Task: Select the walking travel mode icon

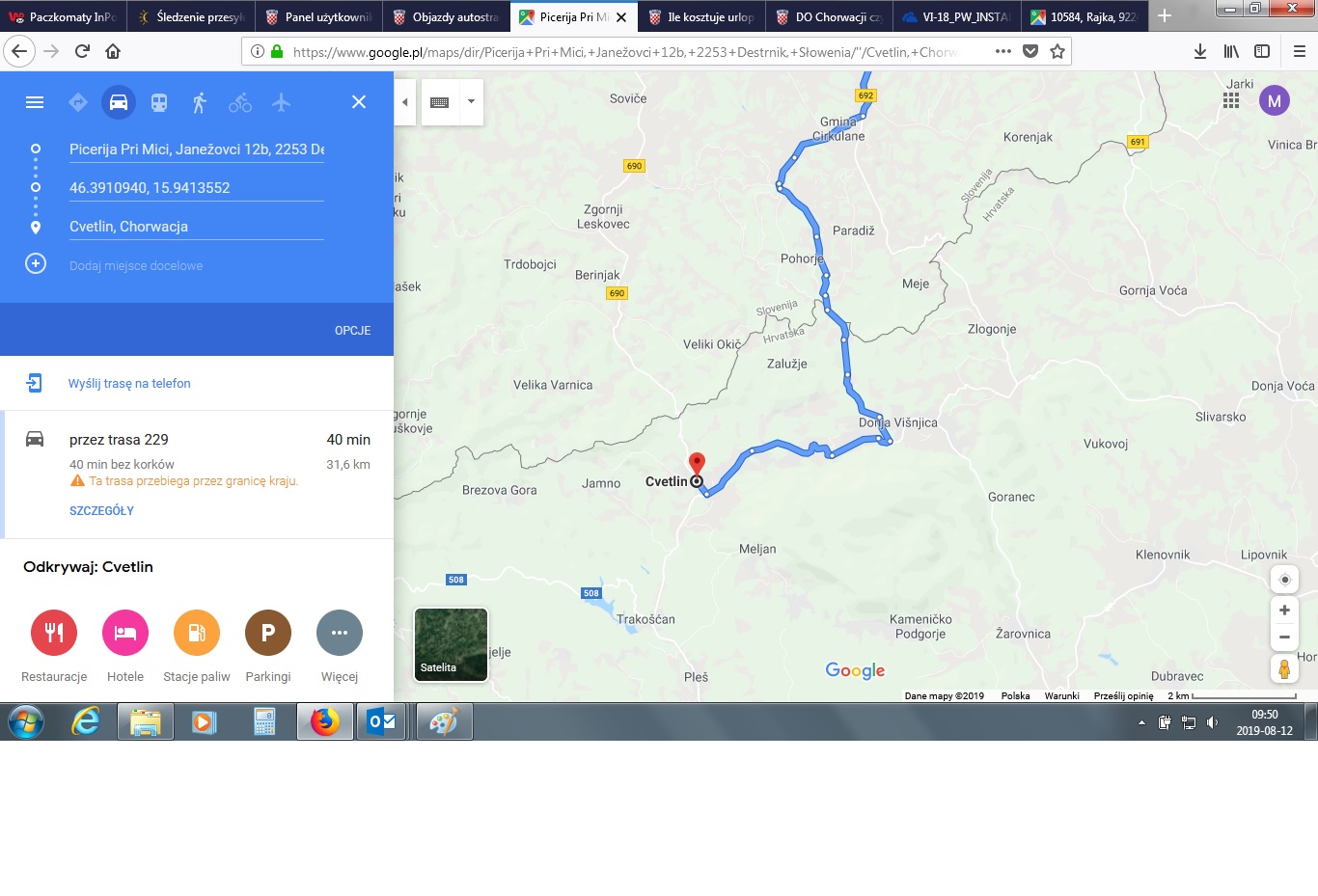Action: pos(200,102)
